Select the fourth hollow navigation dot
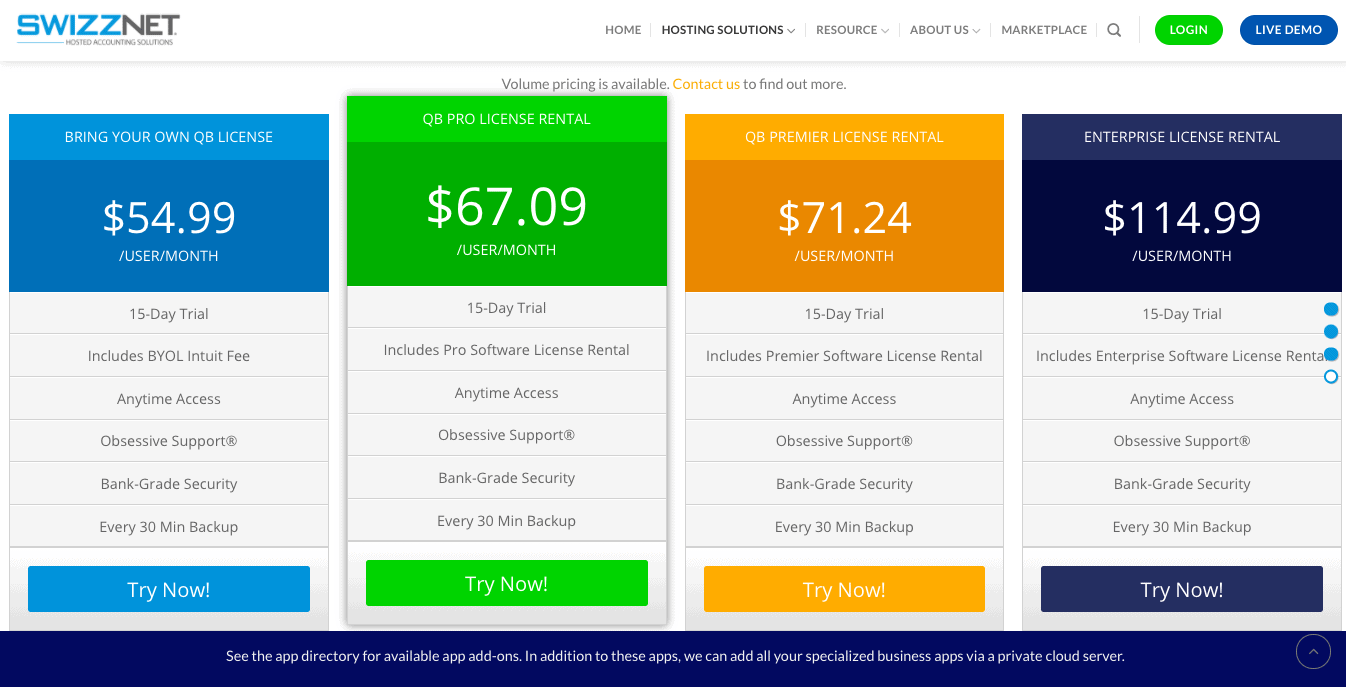Screen dimensions: 1346x687 1331,377
